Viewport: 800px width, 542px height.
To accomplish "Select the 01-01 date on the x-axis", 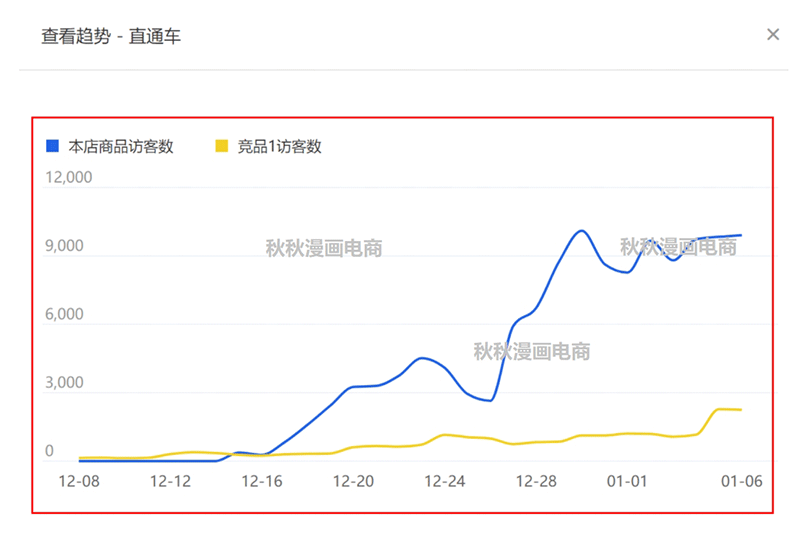I will 628,481.
